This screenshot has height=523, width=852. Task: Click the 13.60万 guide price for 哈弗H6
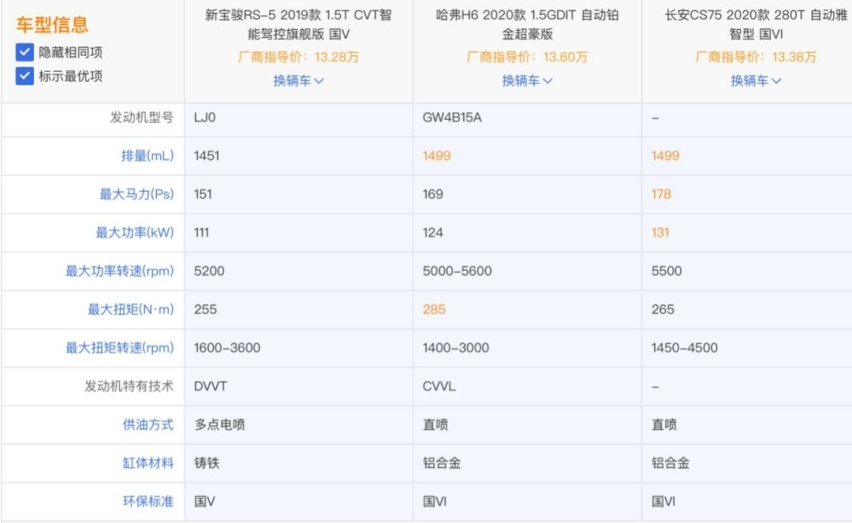(x=568, y=57)
